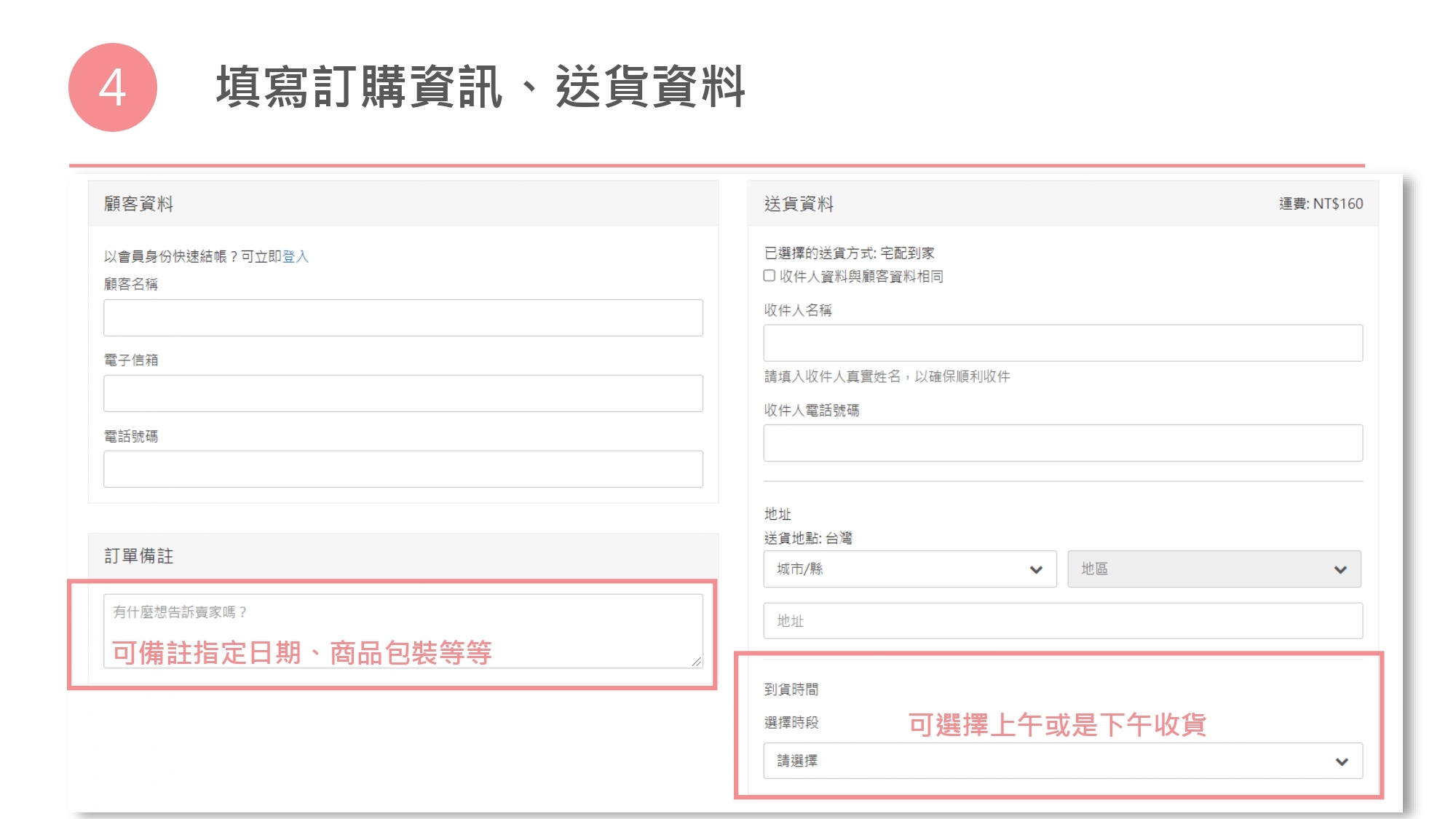Click the 登入 login link

tap(296, 256)
